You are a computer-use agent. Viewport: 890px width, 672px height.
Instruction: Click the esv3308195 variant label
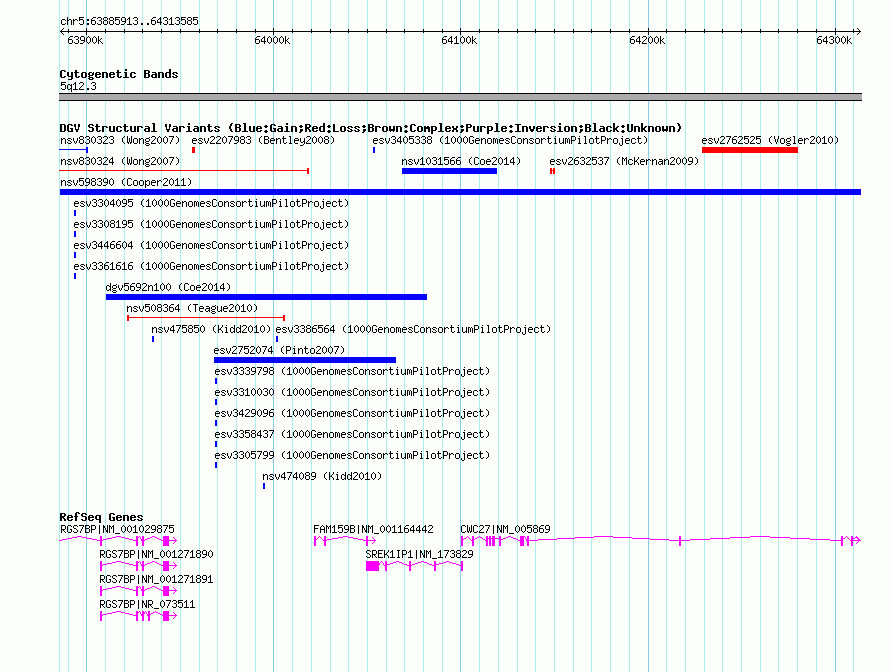[x=211, y=224]
